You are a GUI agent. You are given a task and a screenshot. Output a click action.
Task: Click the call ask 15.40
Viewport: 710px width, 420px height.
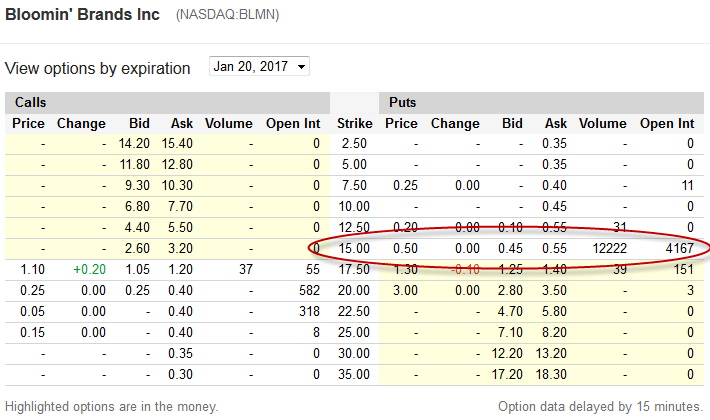[x=177, y=144]
